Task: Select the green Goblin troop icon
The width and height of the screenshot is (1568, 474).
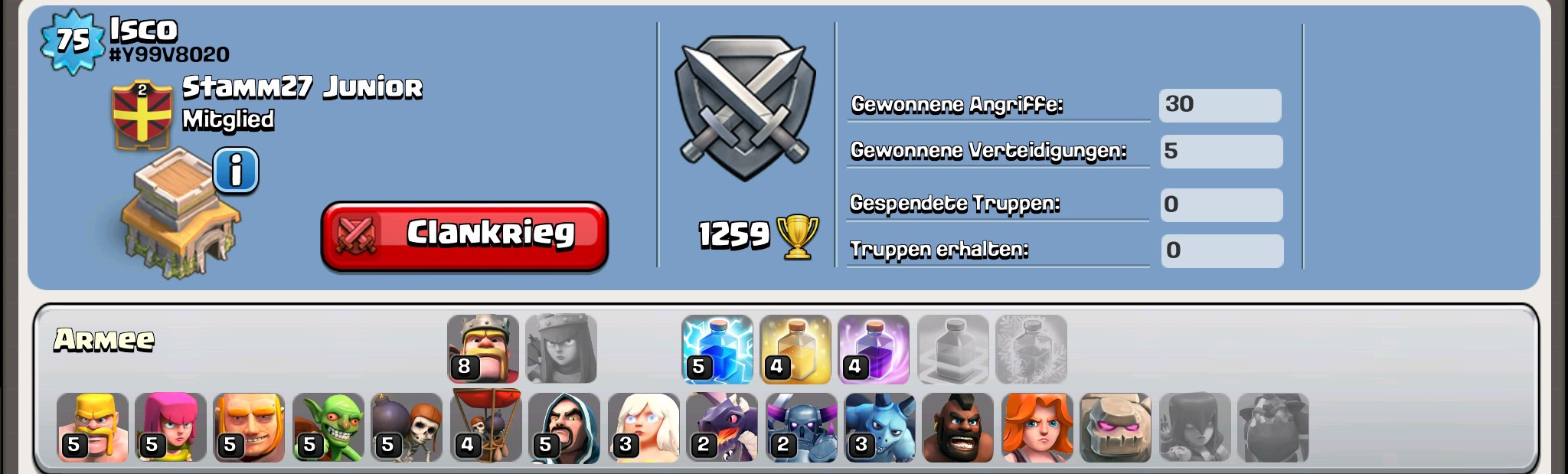Action: pos(328,427)
